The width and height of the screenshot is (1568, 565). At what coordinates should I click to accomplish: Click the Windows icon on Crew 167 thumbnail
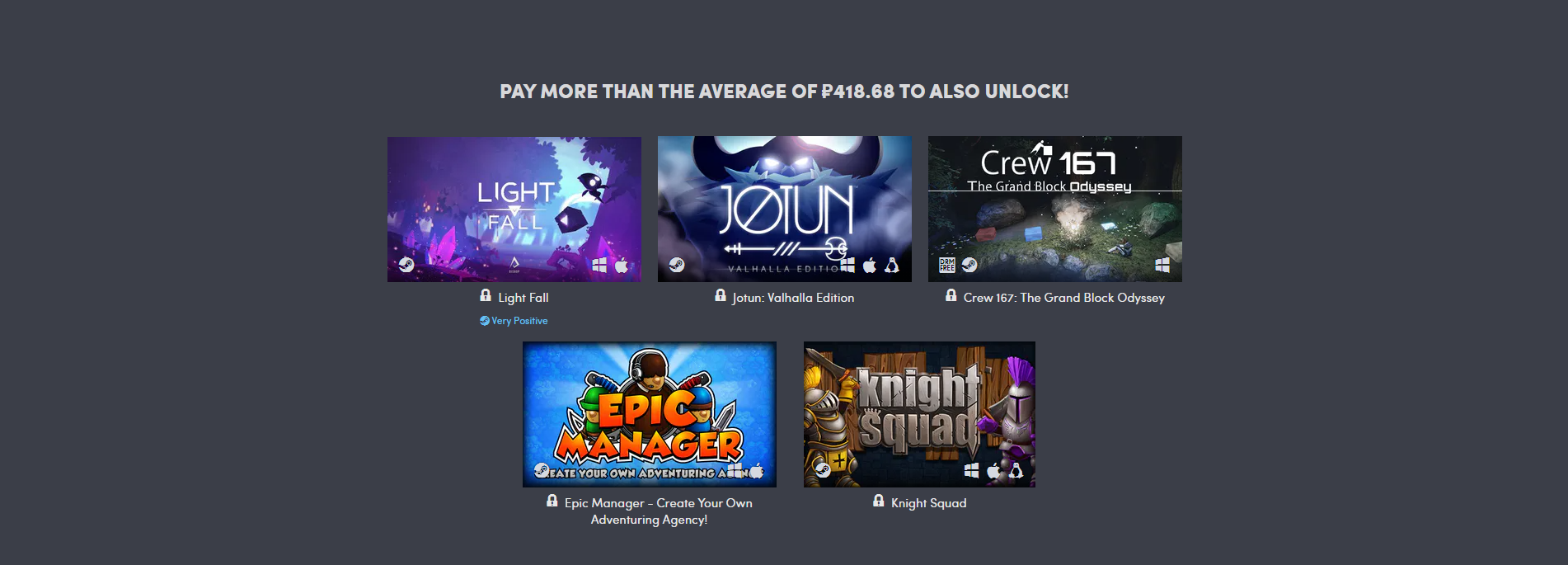[x=1162, y=265]
